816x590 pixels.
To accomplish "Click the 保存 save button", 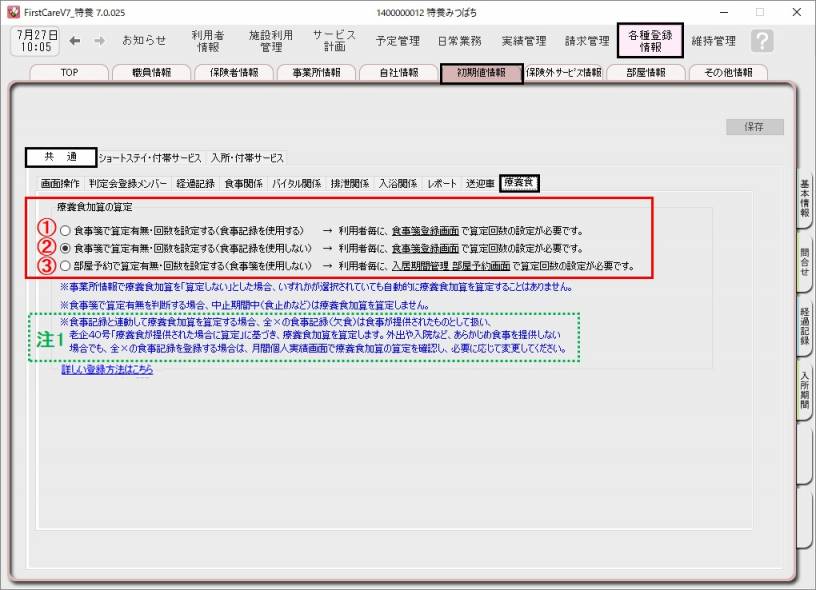I will tap(754, 127).
